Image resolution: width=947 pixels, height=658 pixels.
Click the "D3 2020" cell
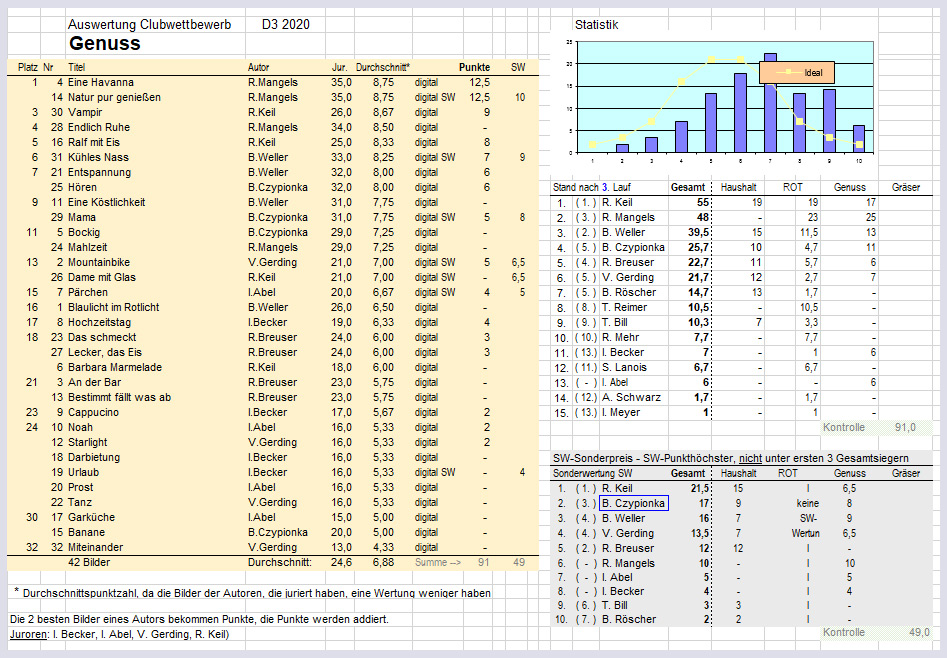285,24
